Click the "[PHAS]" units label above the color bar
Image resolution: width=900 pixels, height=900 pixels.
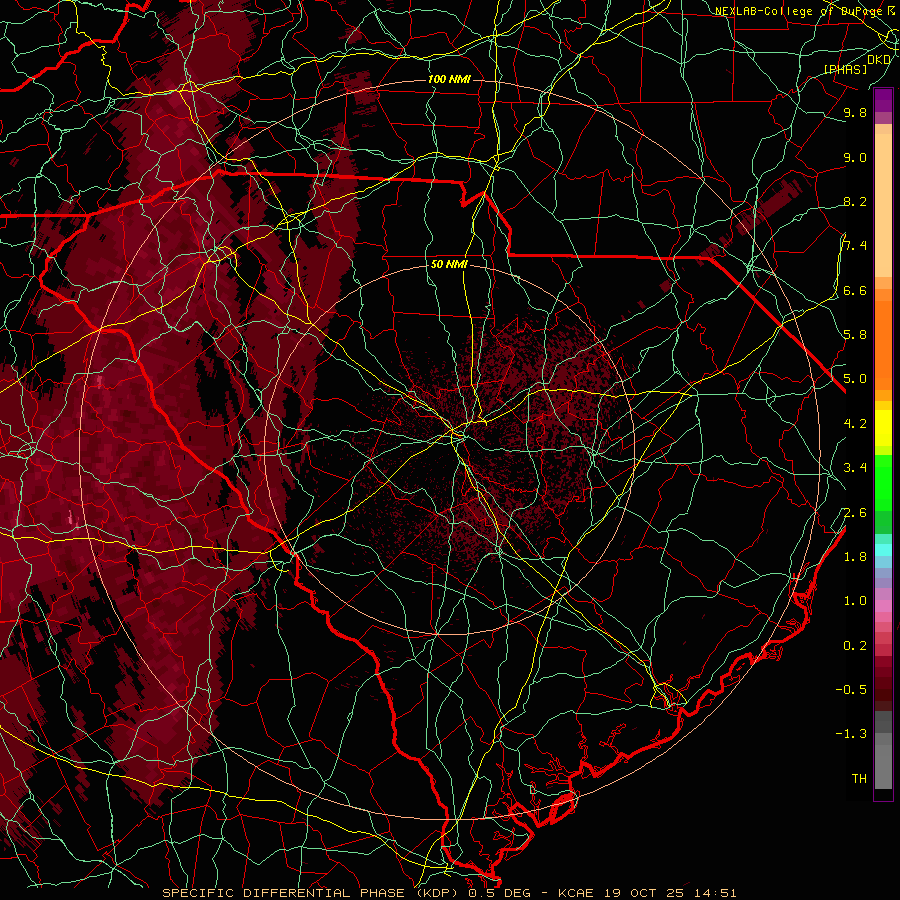[845, 69]
